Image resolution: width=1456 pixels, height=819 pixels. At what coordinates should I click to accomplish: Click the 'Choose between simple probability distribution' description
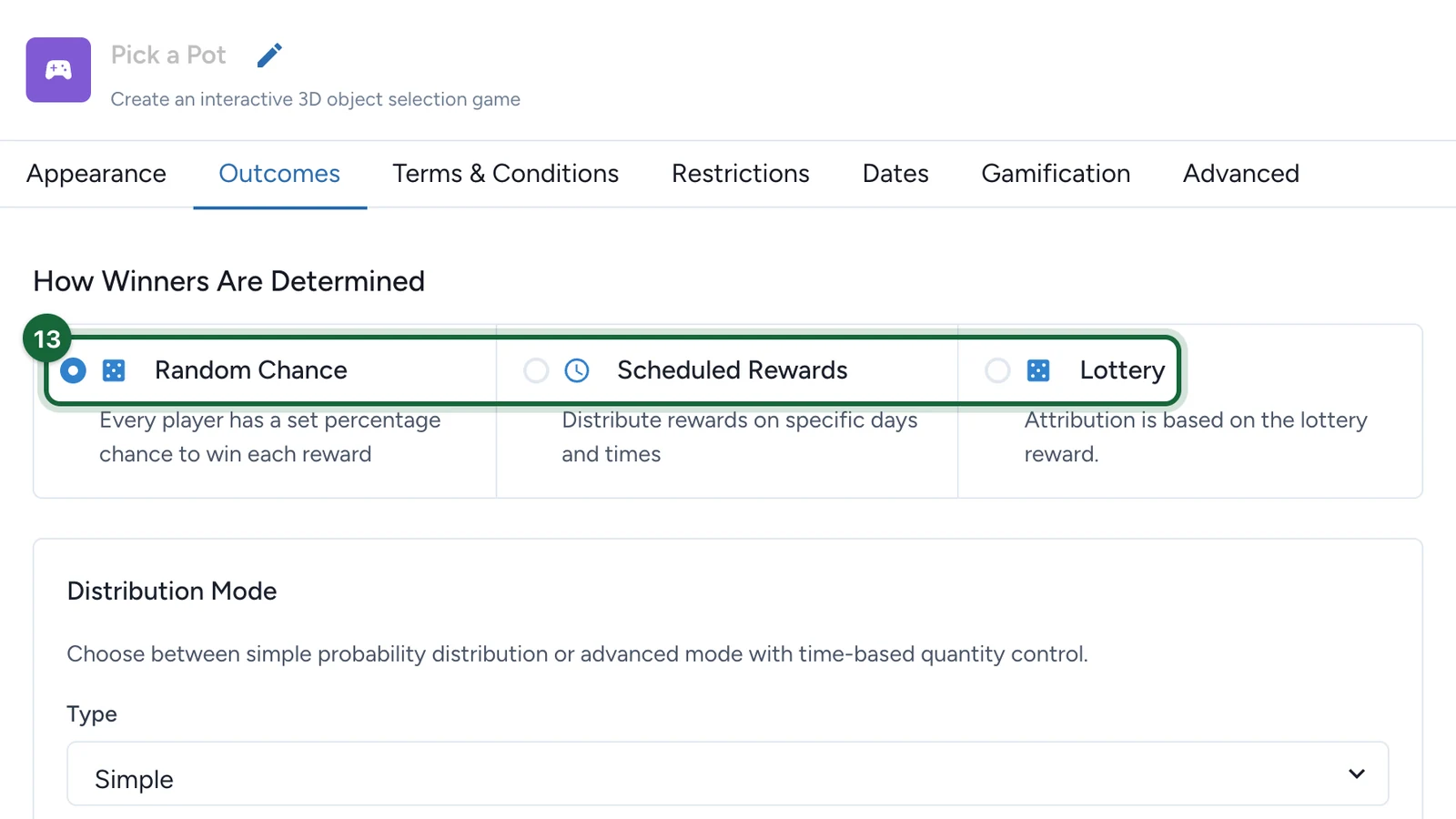click(x=578, y=654)
